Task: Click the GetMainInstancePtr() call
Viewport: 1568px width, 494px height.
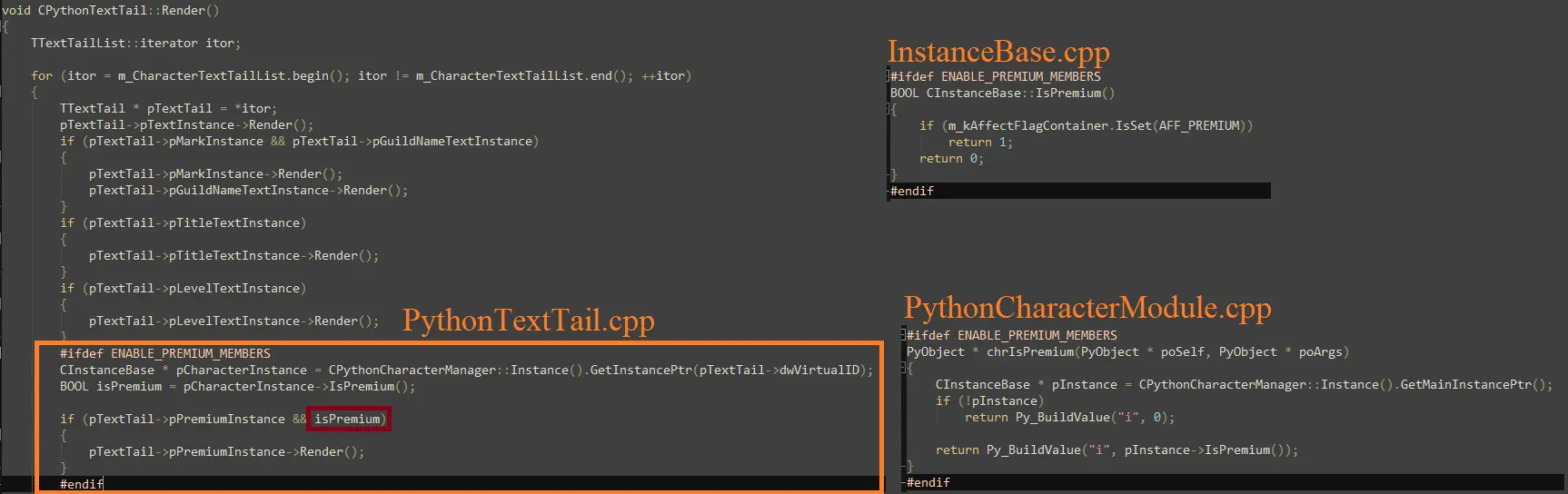Action: [1474, 385]
